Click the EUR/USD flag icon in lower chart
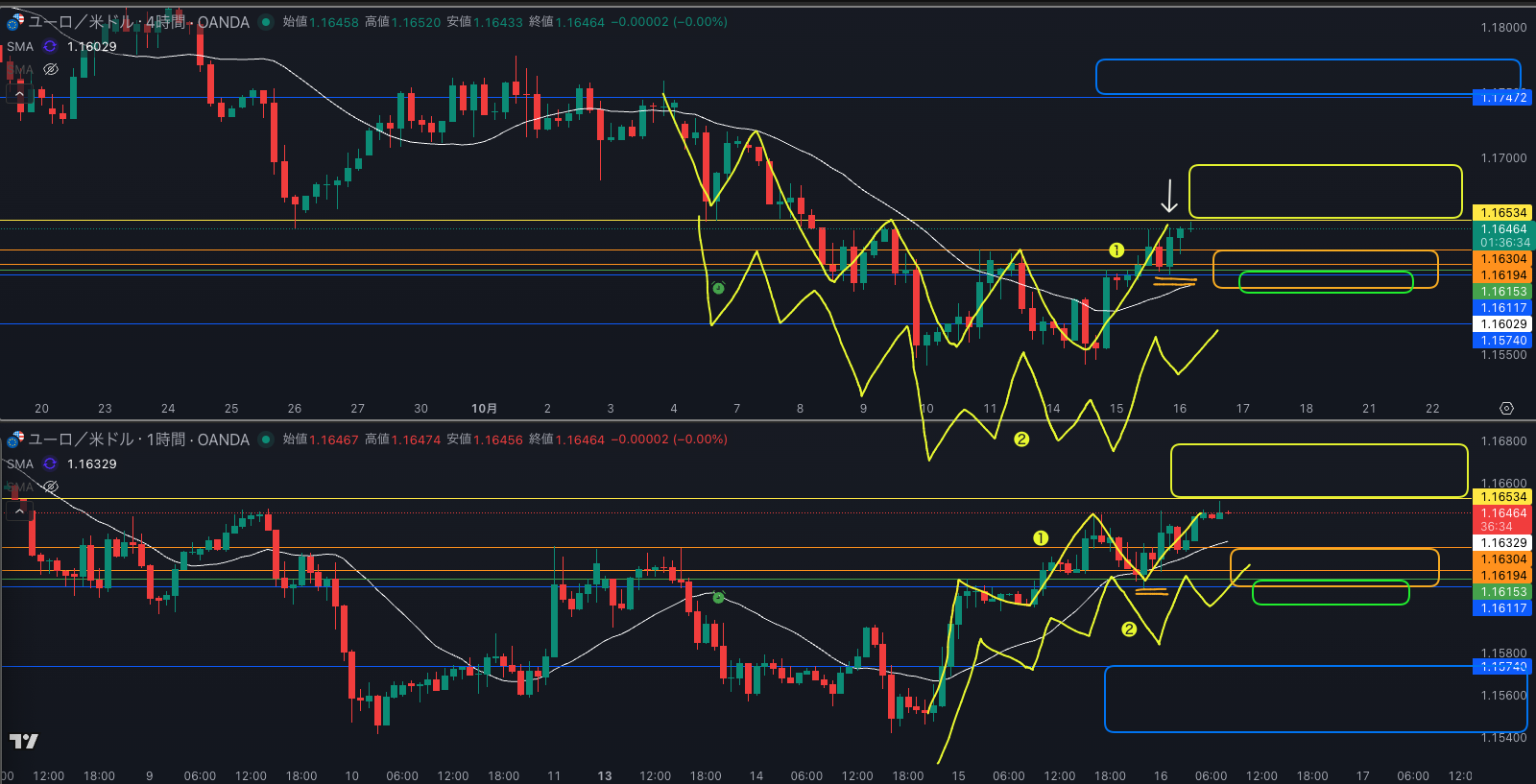 15,439
